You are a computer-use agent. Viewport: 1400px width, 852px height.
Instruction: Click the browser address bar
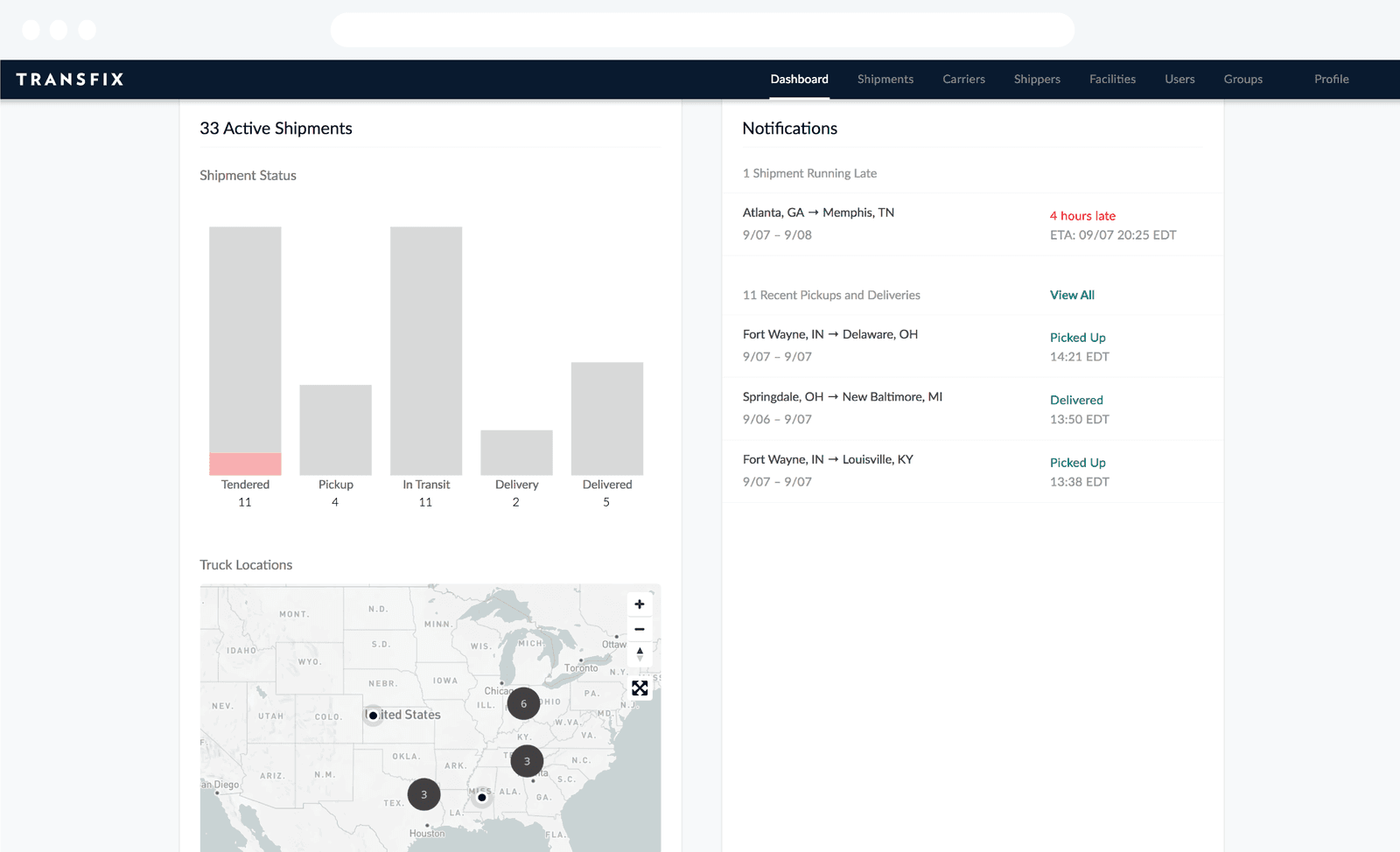(702, 30)
